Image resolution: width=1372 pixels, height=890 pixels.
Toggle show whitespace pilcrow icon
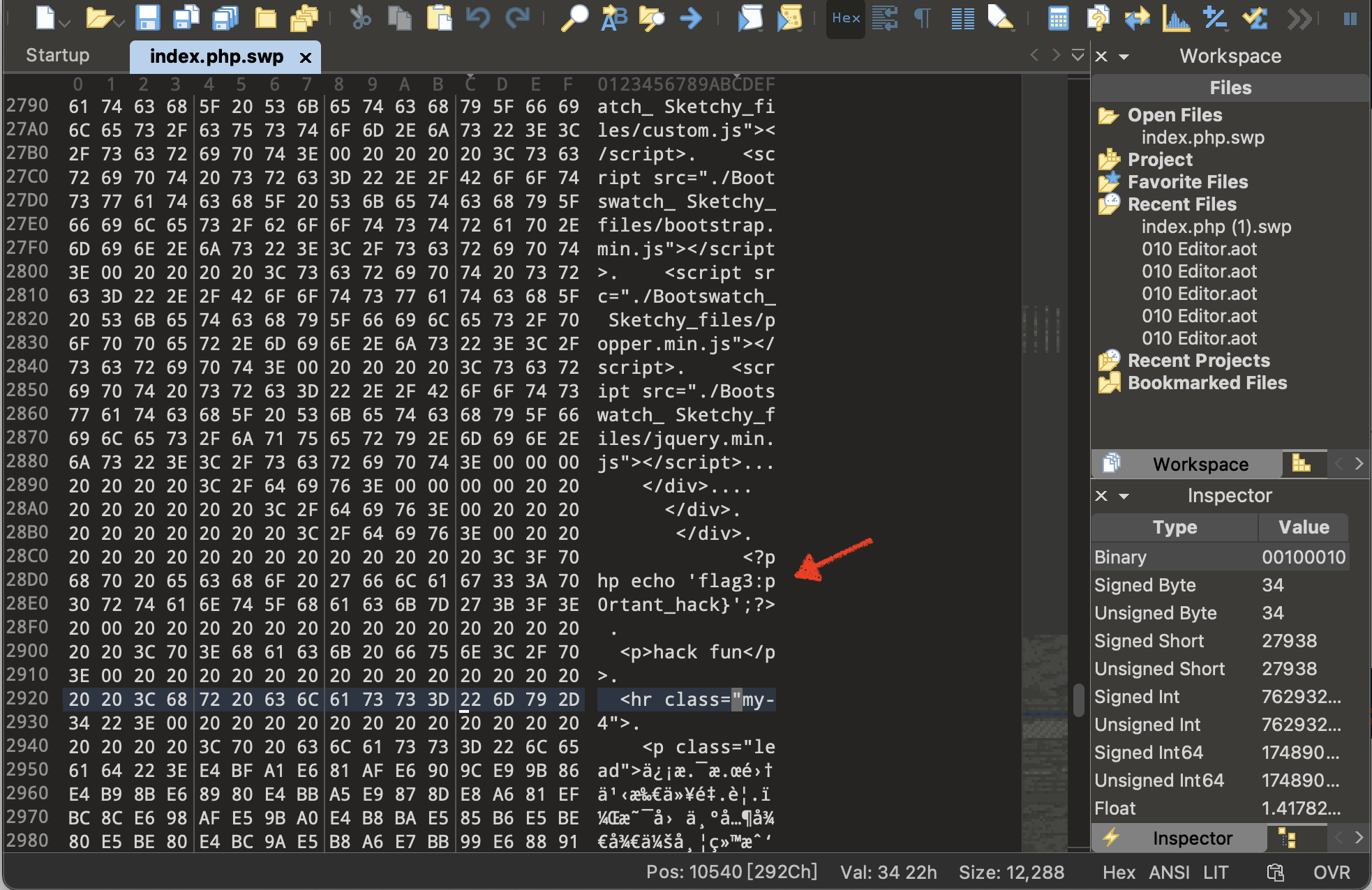click(922, 18)
